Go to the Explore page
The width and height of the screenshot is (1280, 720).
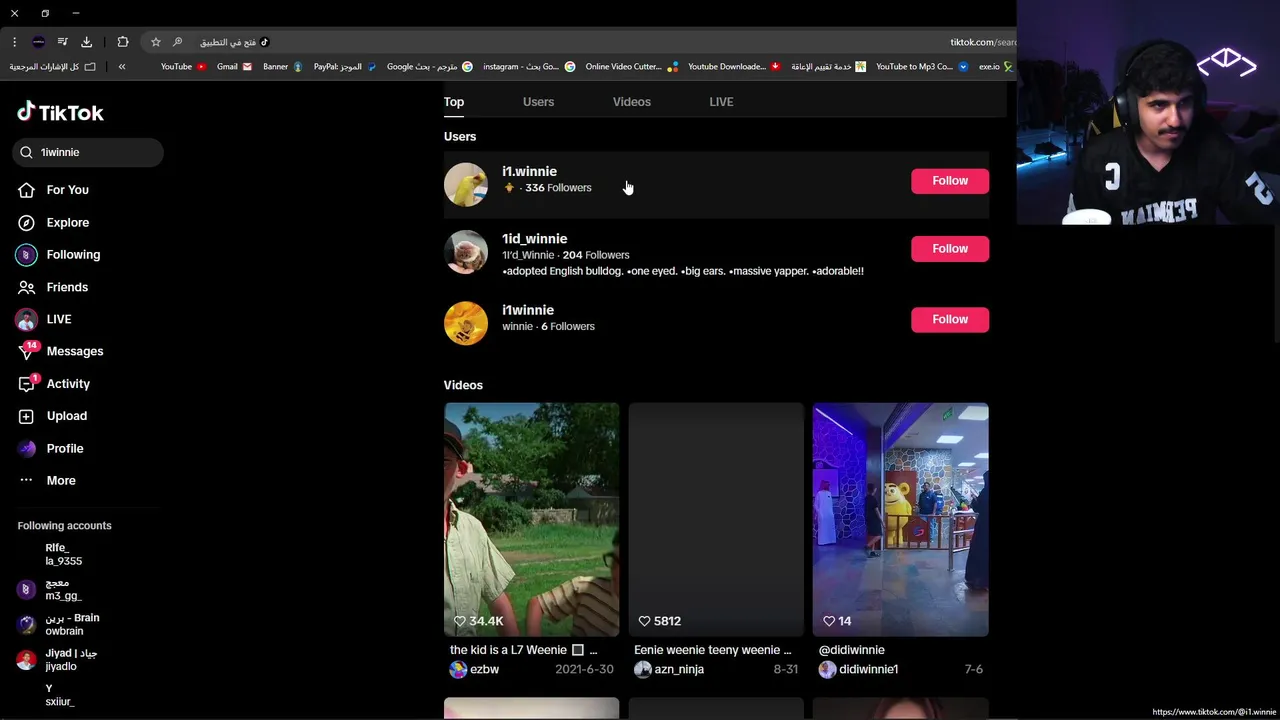(54, 222)
